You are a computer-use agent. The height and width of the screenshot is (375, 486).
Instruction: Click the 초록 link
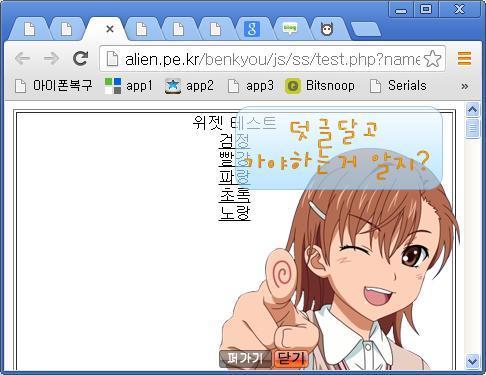click(234, 195)
